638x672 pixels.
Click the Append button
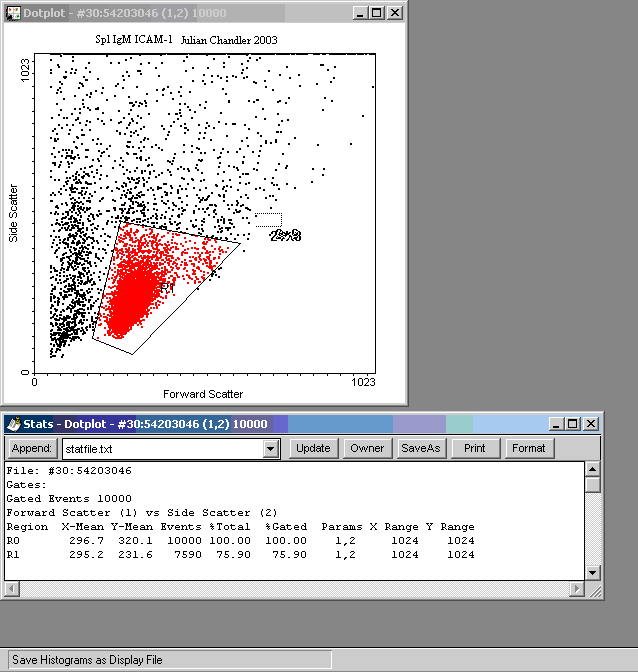point(32,448)
